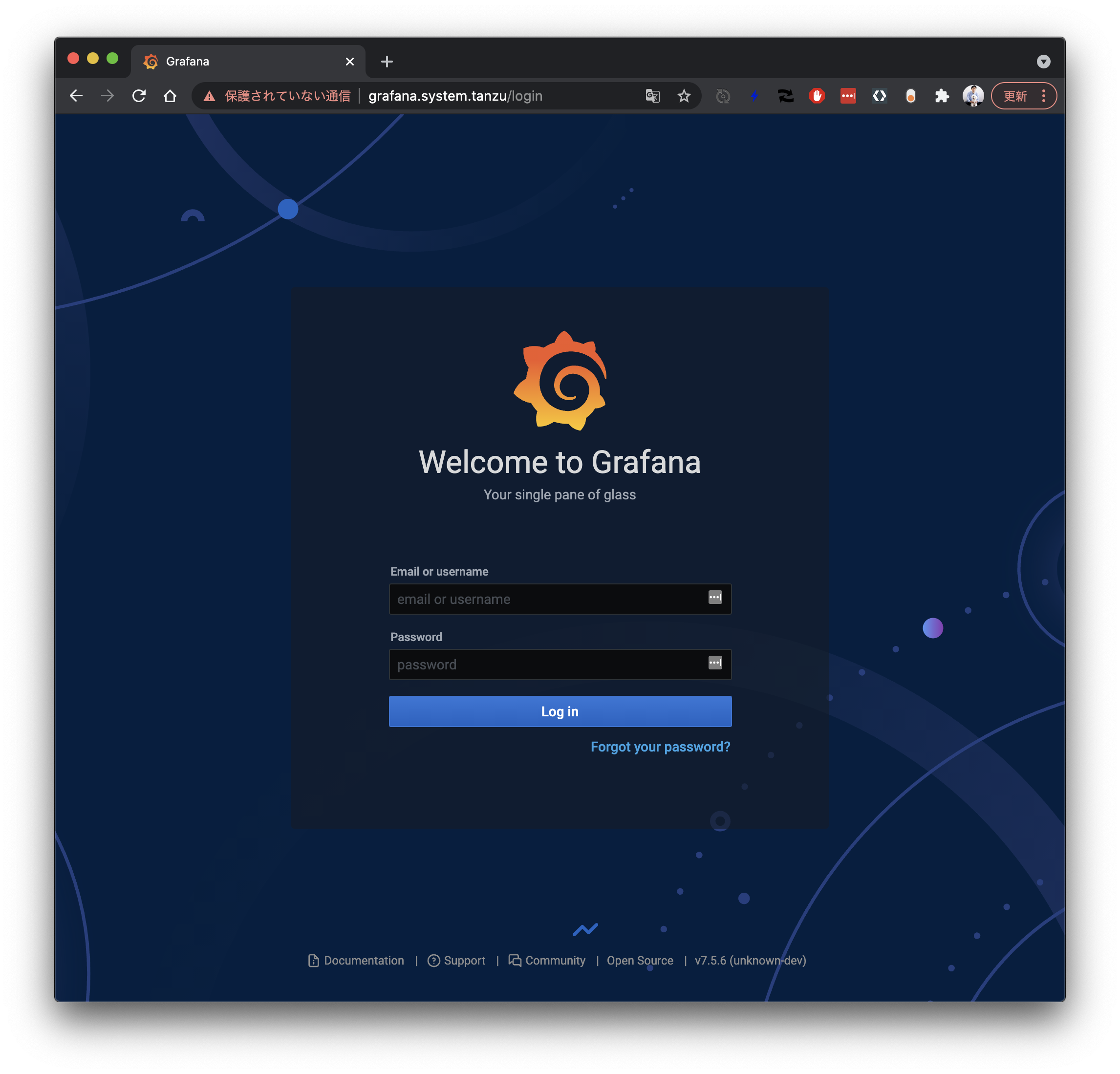Click Forgot your password link
The image size is (1120, 1074).
(x=660, y=747)
